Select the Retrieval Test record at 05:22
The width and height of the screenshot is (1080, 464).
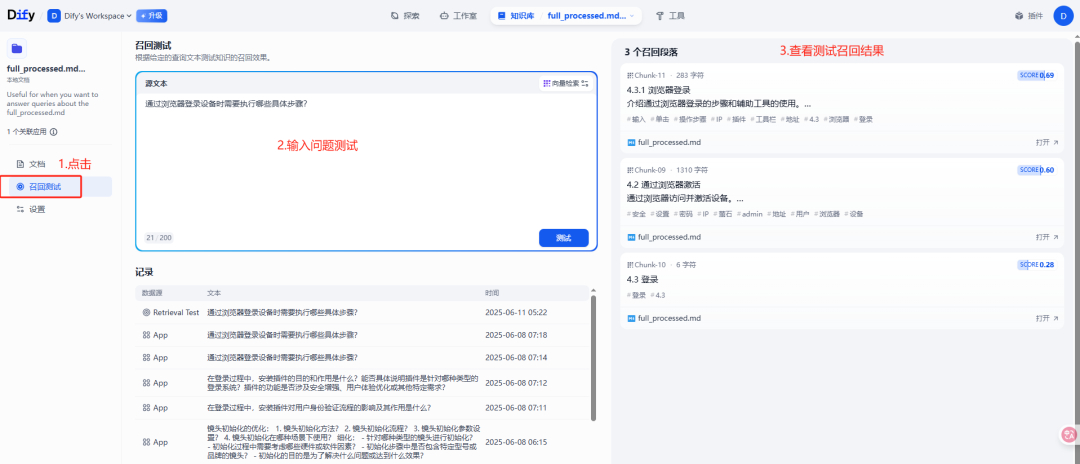[x=362, y=313]
